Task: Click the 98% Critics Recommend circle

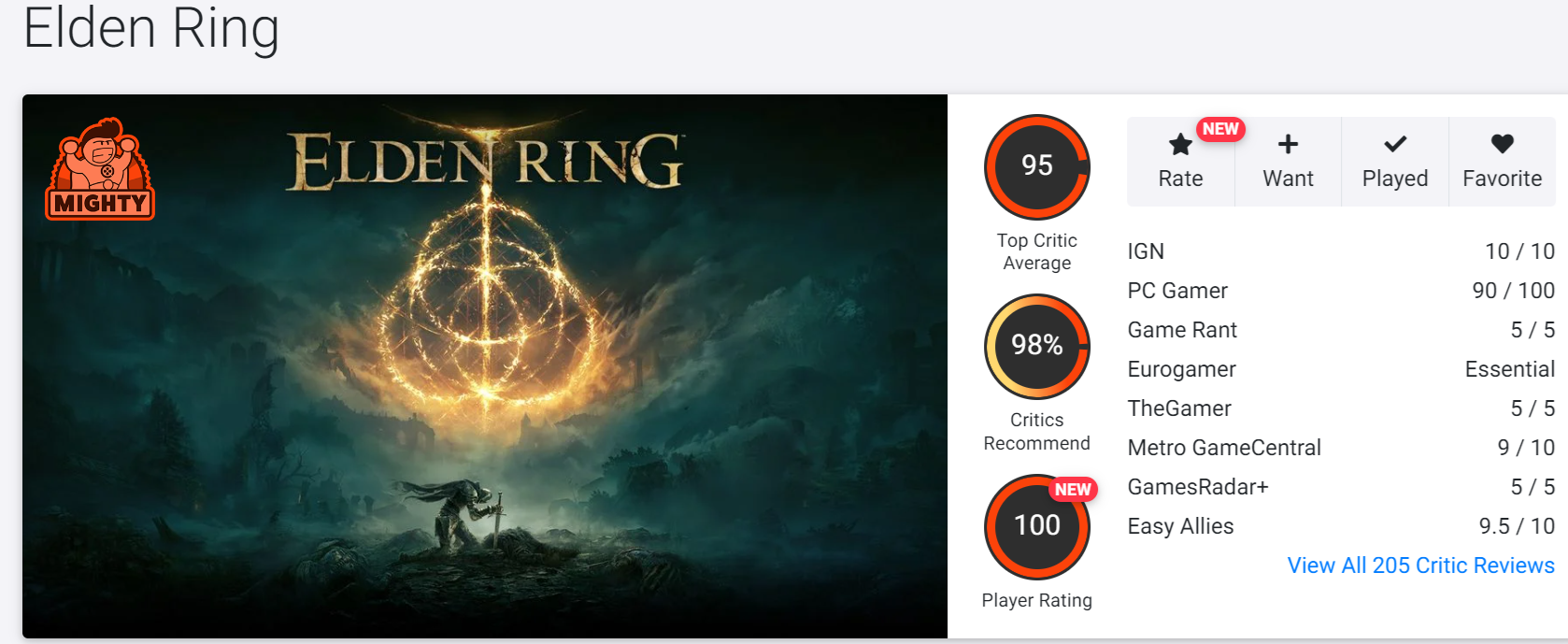Action: coord(1036,346)
